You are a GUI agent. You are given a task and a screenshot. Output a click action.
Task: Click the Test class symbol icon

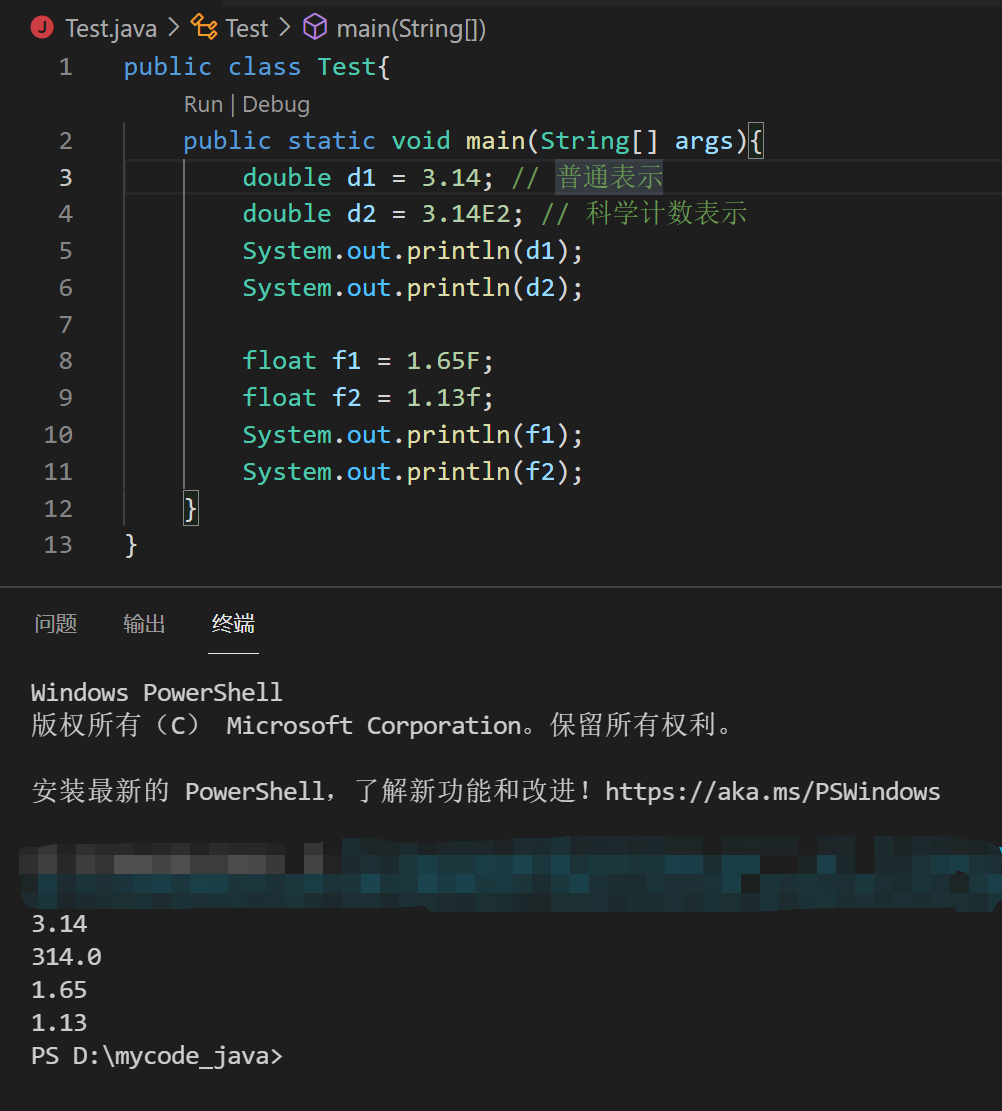pyautogui.click(x=204, y=28)
